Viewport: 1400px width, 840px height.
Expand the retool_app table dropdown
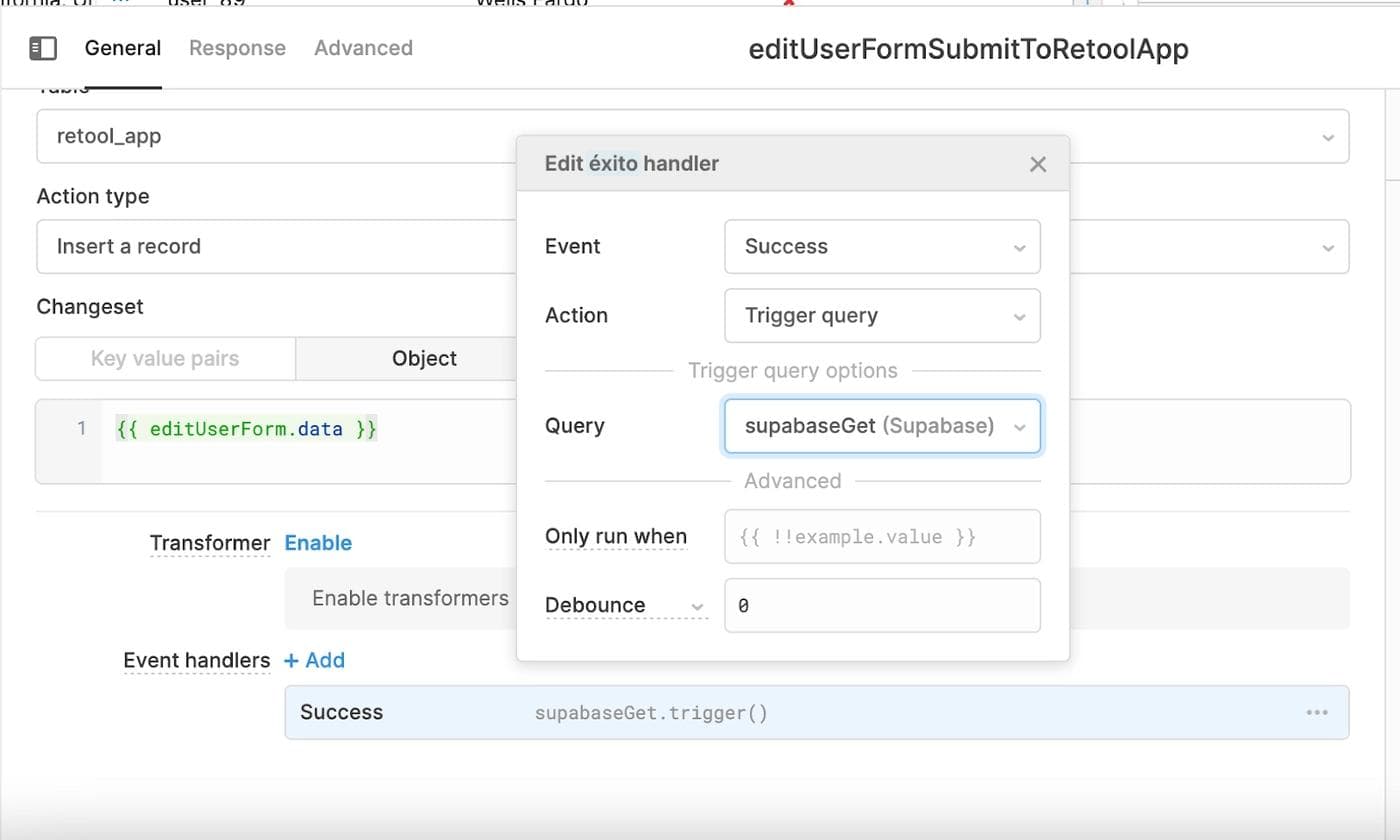[1326, 137]
